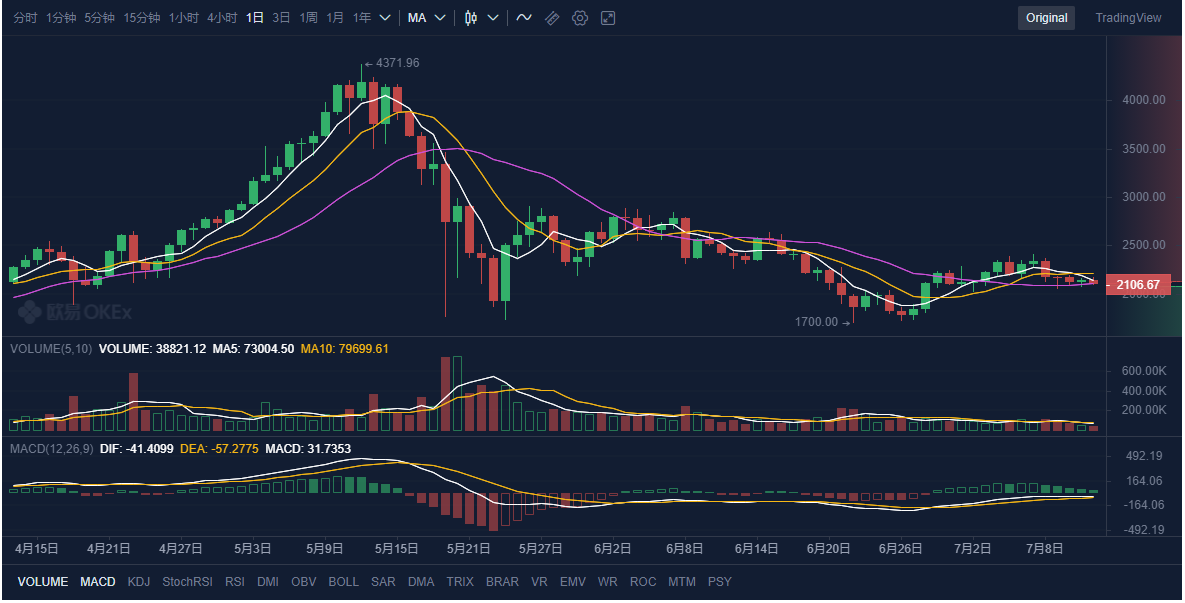The image size is (1185, 603).
Task: Enable the WR indicator
Action: coord(608,582)
